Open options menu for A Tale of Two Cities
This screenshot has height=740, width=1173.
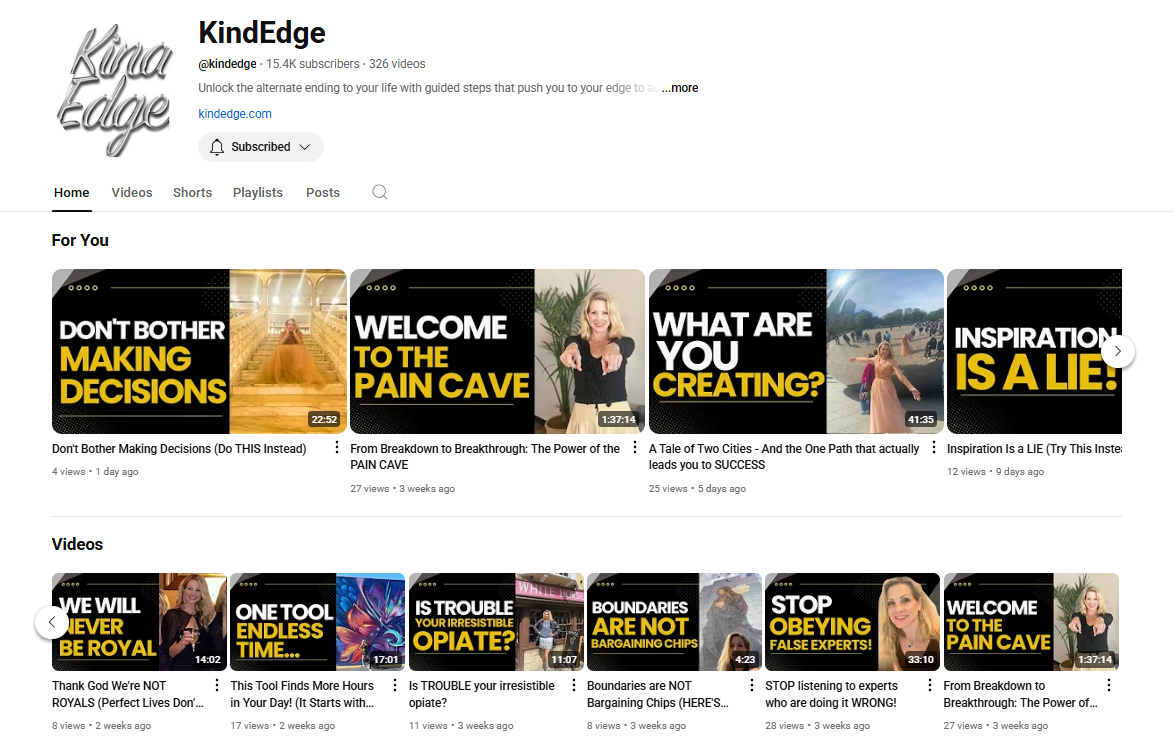934,447
